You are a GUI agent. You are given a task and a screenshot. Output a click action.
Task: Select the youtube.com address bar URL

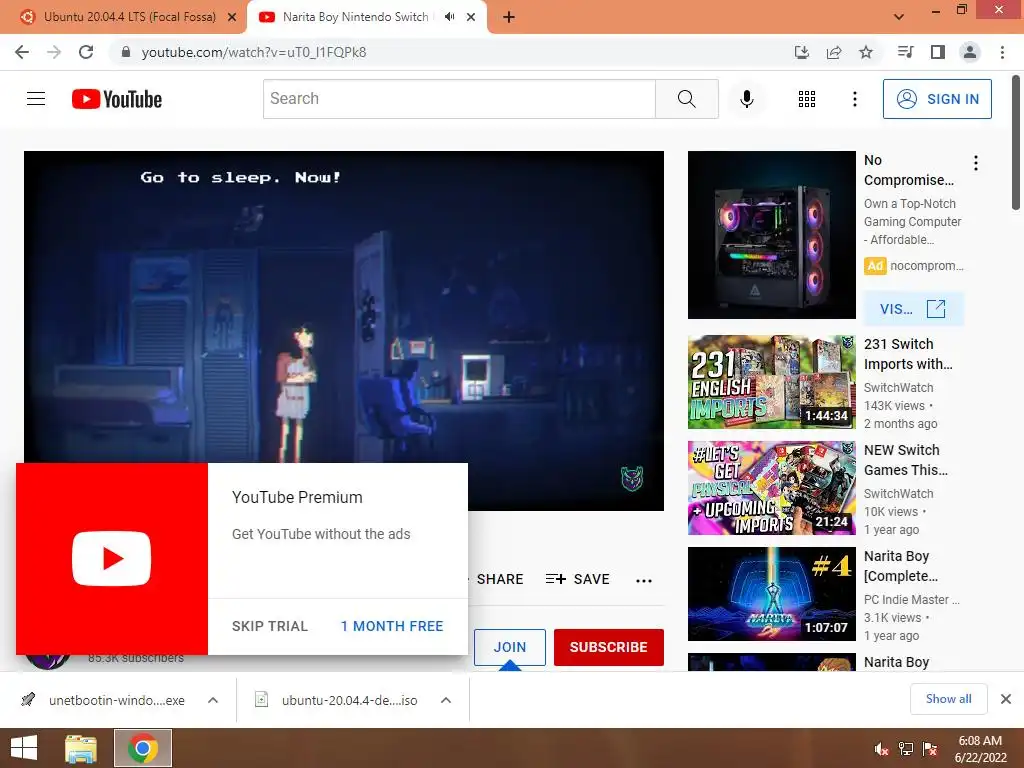(254, 52)
